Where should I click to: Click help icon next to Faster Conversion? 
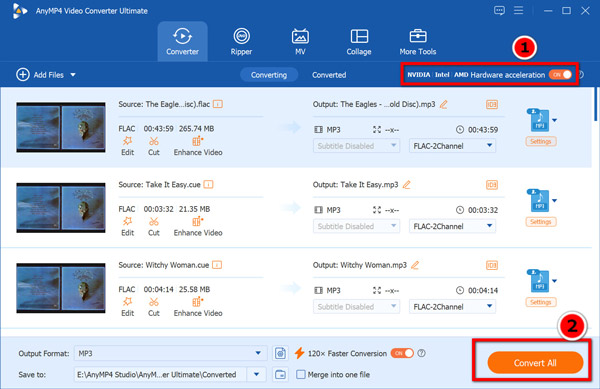[421, 353]
